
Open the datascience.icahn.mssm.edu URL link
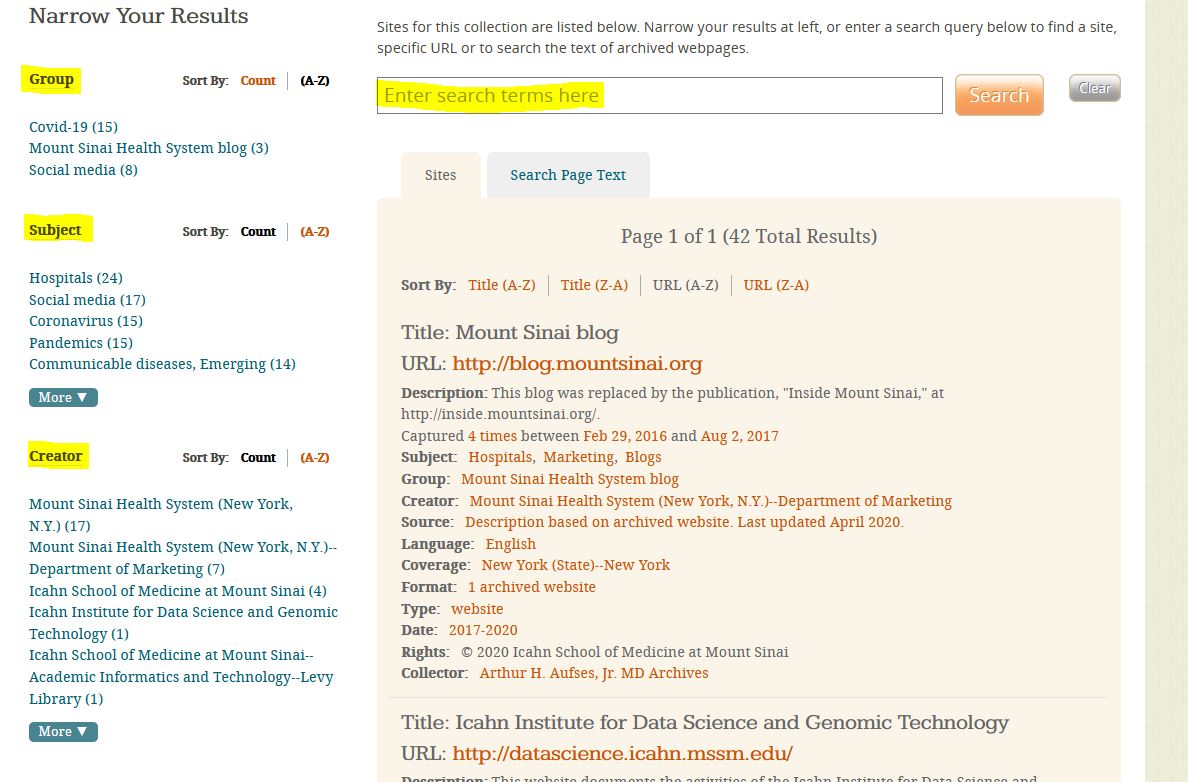coord(622,753)
